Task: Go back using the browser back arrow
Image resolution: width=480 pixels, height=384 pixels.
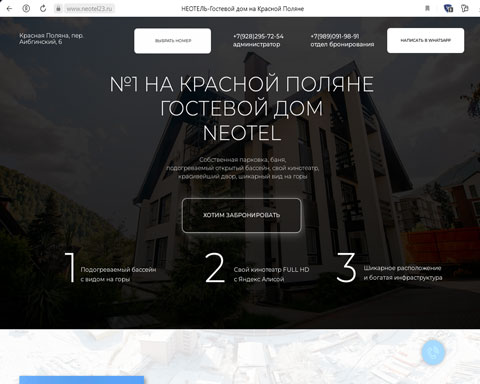Action: click(x=9, y=9)
